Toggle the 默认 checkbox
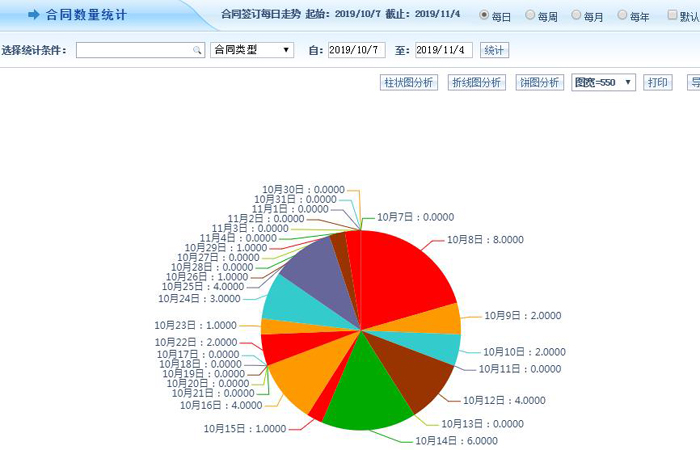700x450 pixels. click(673, 15)
